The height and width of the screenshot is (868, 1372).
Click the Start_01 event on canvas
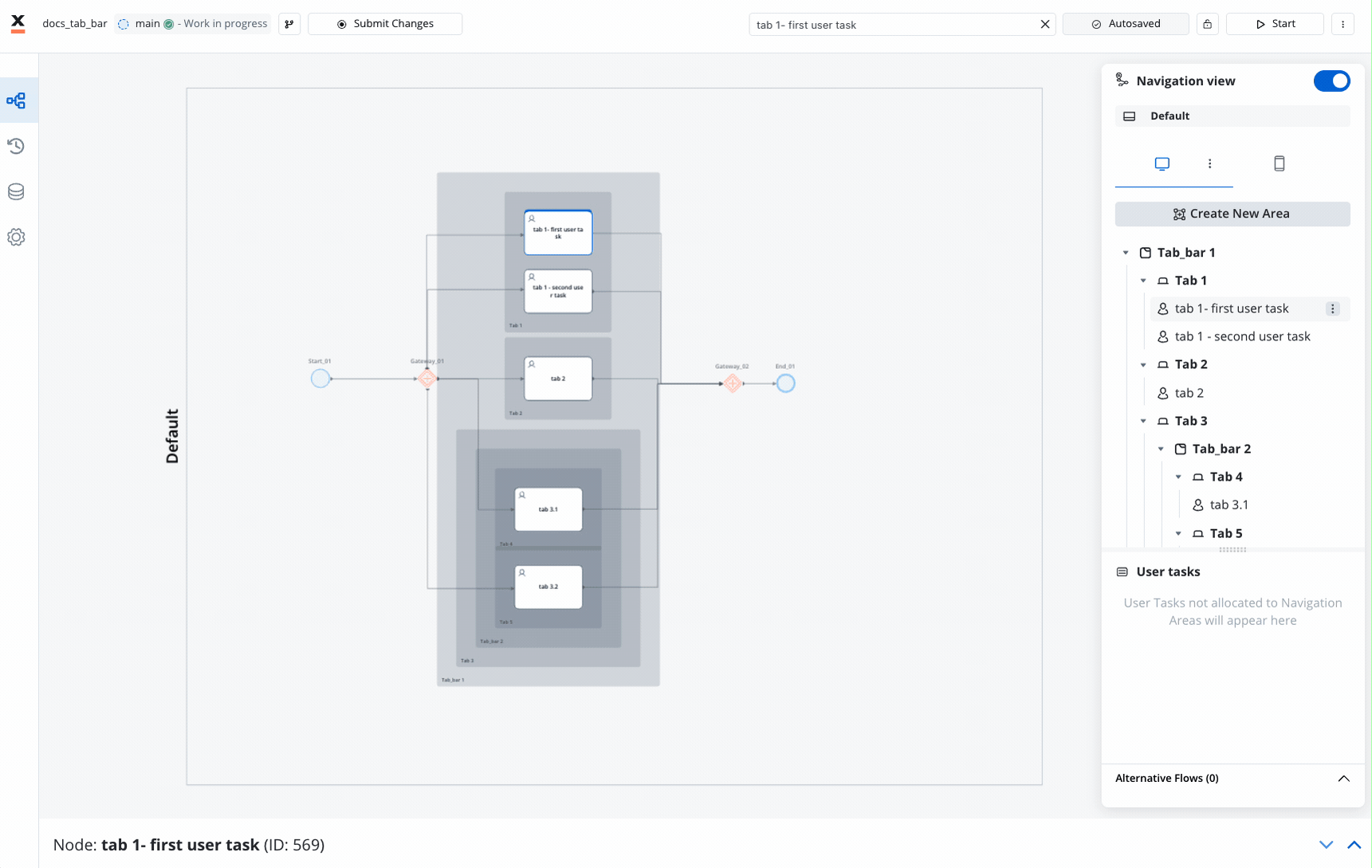point(320,379)
